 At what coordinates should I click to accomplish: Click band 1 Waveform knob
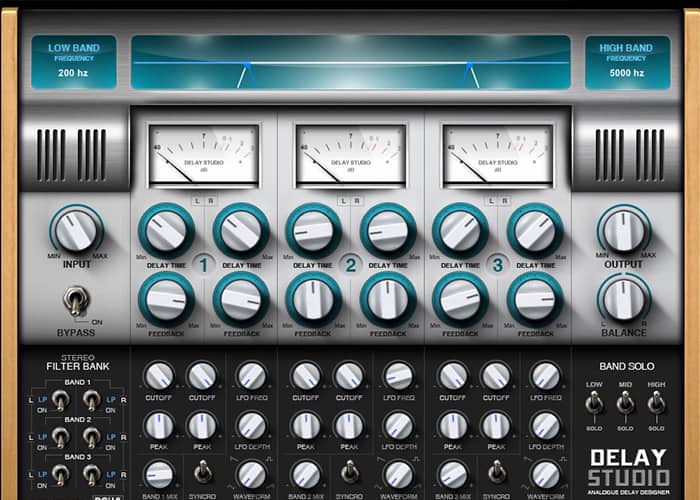click(252, 475)
